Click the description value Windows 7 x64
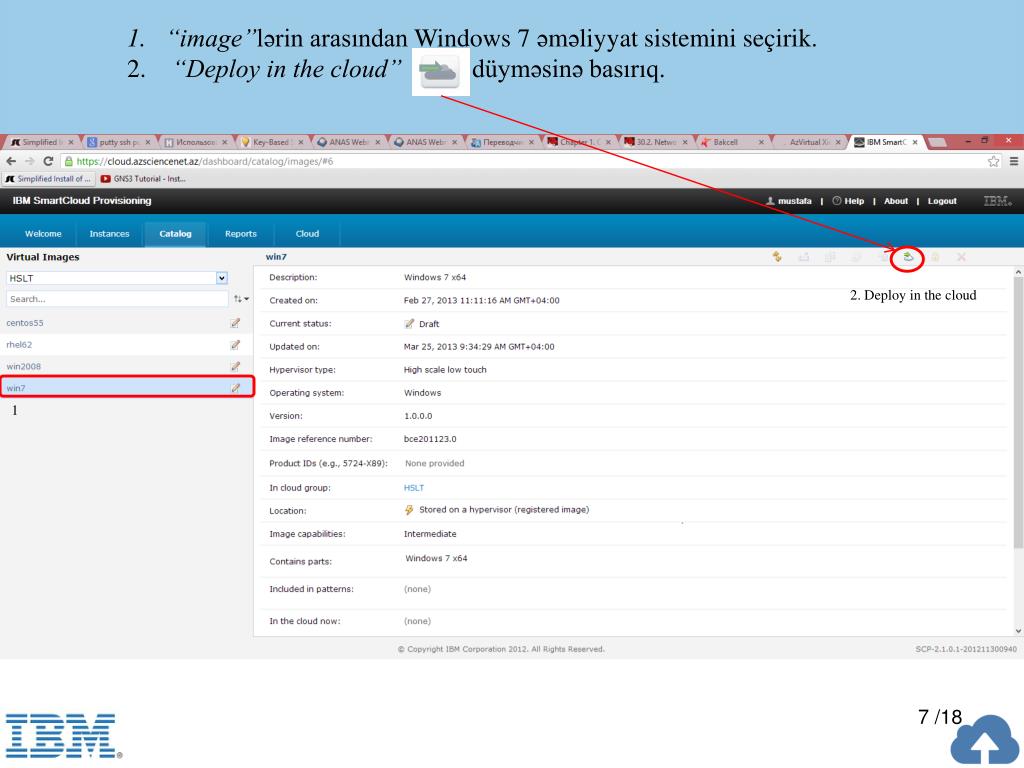The height and width of the screenshot is (768, 1024). click(x=435, y=278)
